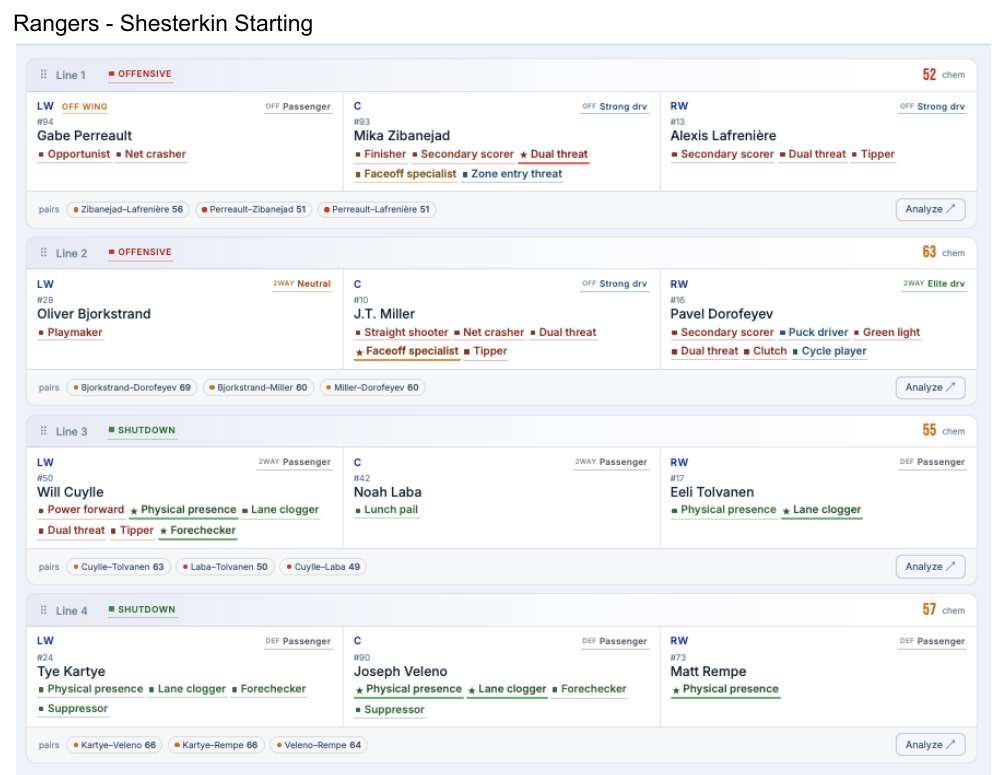The image size is (1004, 775).
Task: Open Analyze for Line 2
Action: [930, 388]
